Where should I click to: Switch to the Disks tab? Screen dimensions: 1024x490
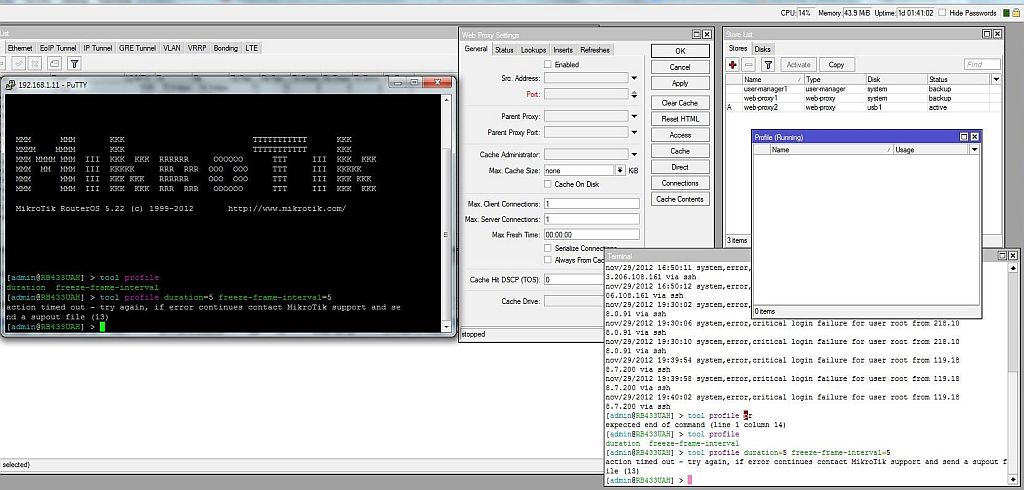762,49
